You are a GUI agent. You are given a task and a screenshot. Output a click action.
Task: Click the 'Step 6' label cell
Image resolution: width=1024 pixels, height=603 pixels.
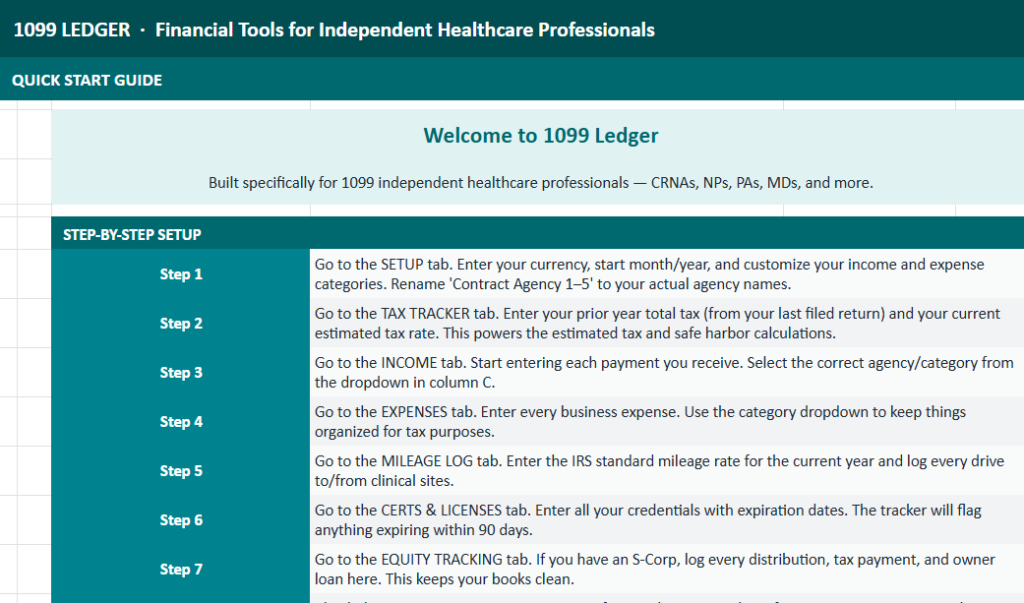[x=181, y=520]
